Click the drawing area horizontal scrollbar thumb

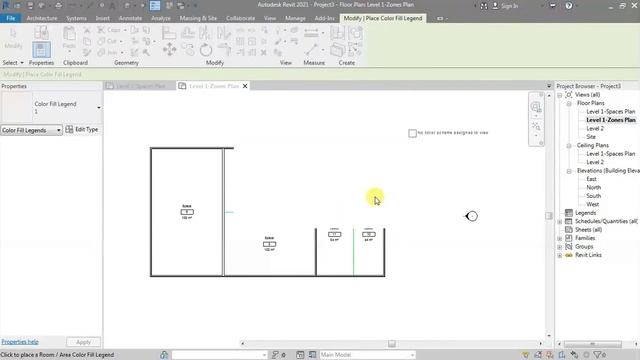(392, 344)
